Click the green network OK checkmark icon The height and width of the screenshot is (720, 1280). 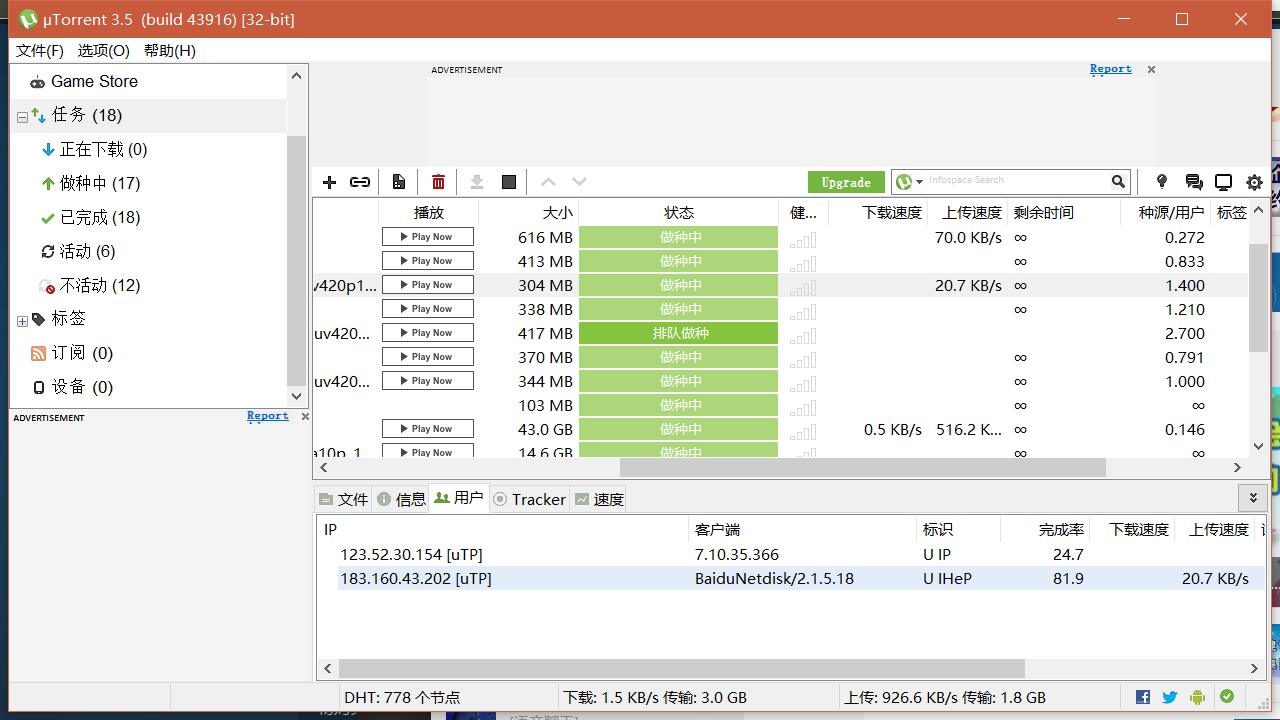(x=1227, y=697)
